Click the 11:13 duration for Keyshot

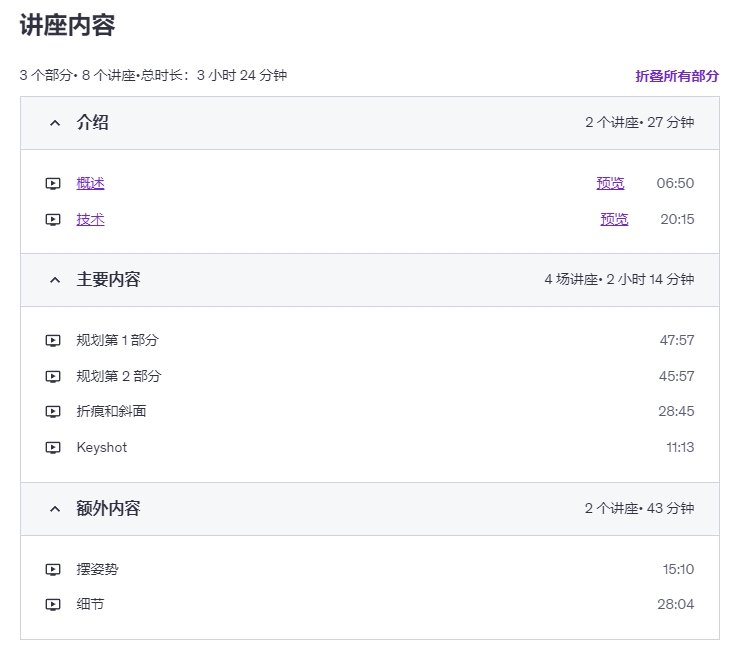pyautogui.click(x=680, y=447)
